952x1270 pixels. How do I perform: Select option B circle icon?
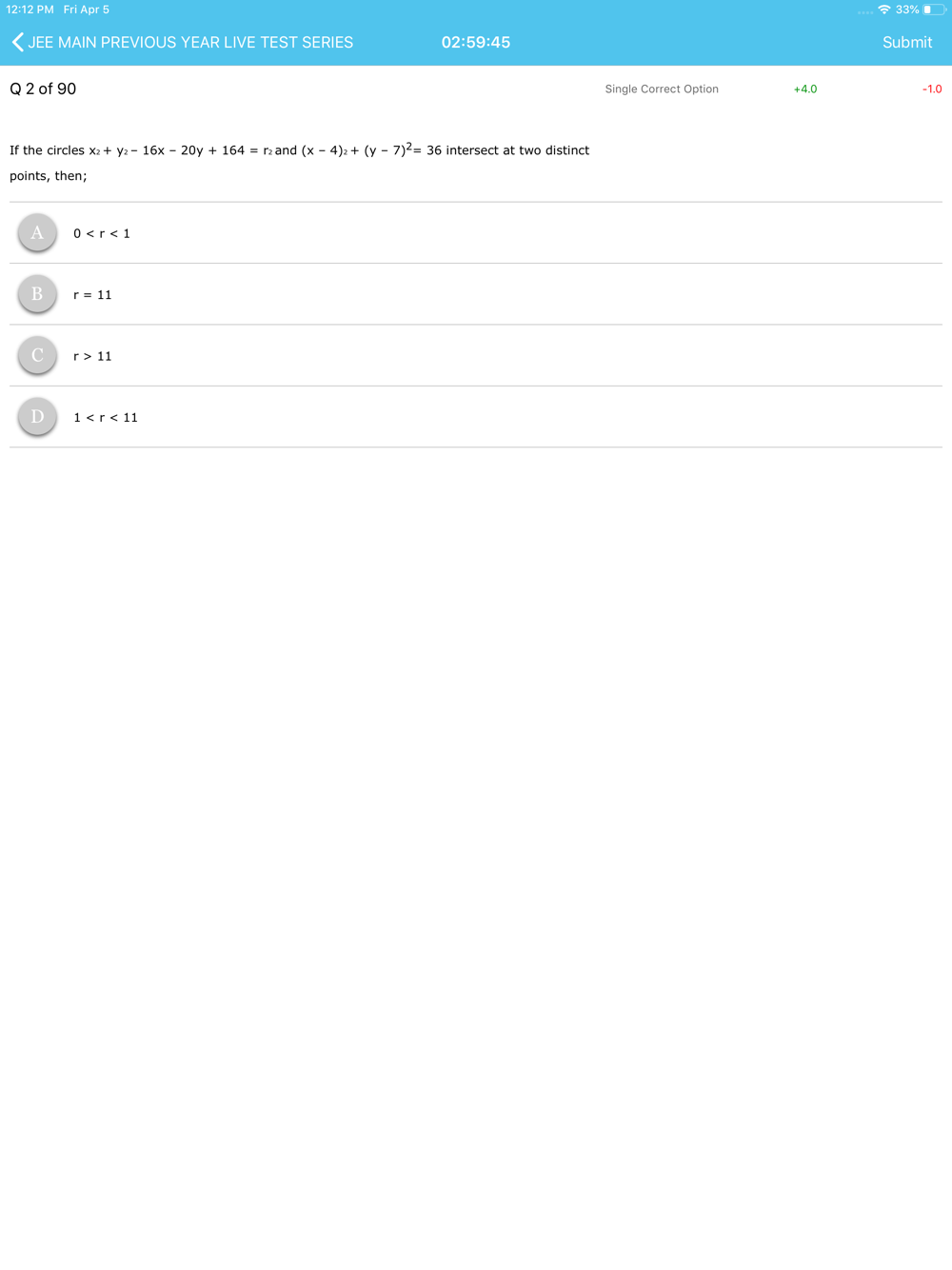coord(37,294)
